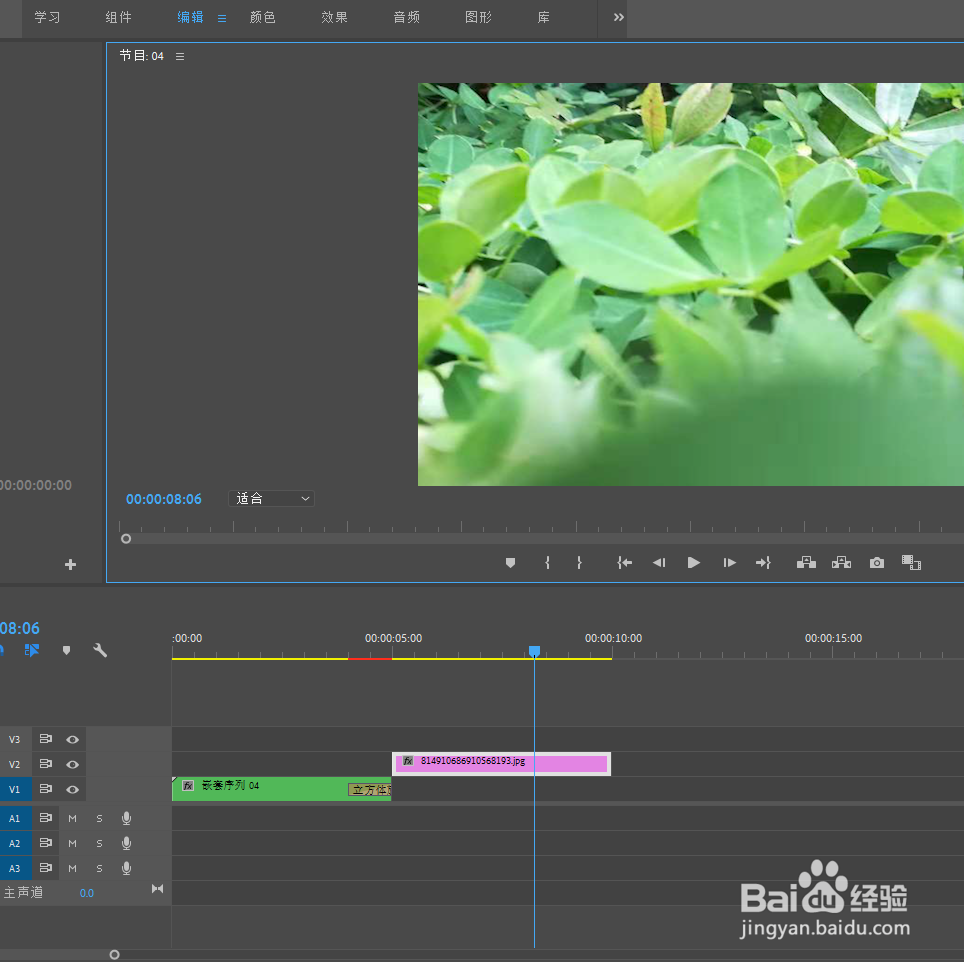Solo audio track A2
The image size is (964, 962).
pos(100,843)
